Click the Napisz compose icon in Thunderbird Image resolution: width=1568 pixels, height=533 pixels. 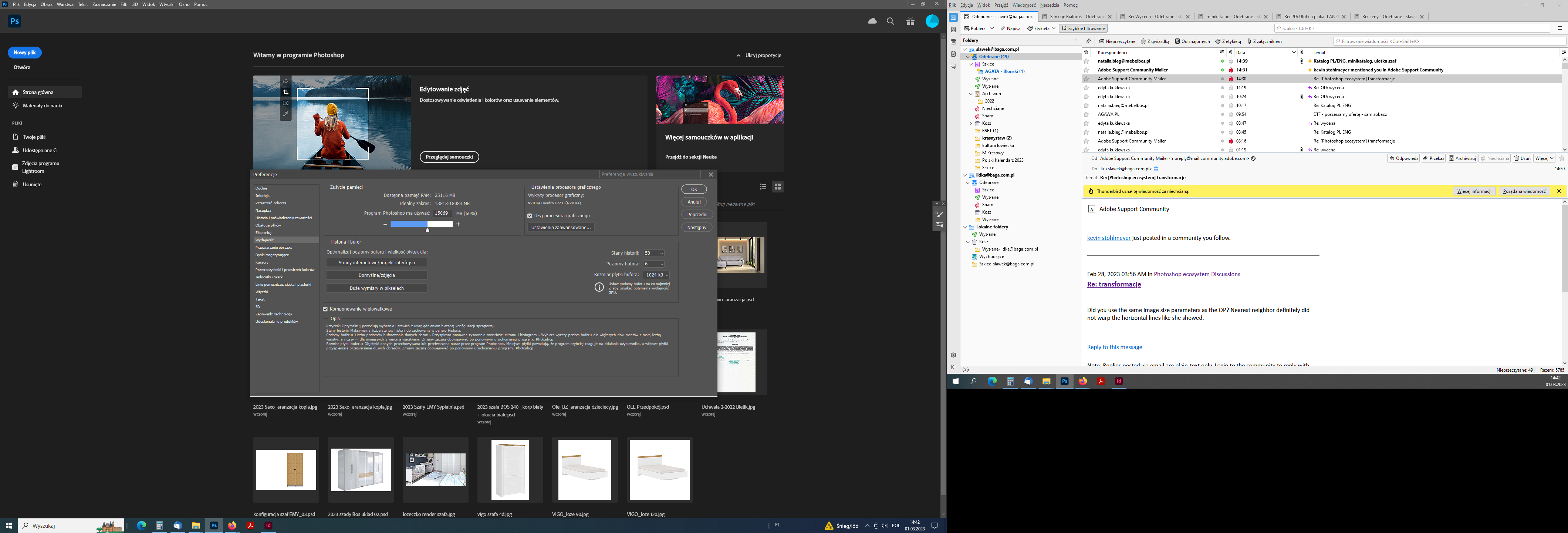[1003, 28]
